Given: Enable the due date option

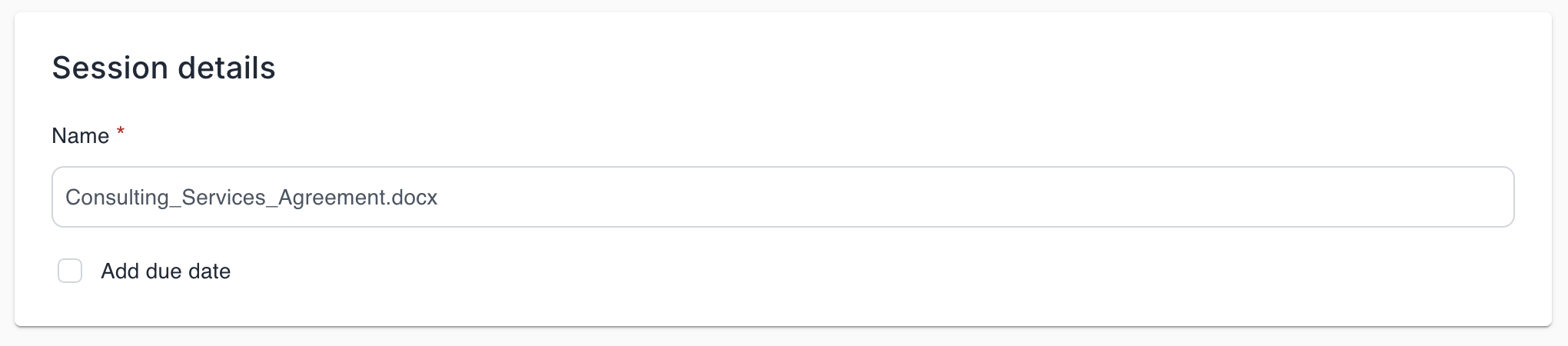Looking at the screenshot, I should (70, 271).
